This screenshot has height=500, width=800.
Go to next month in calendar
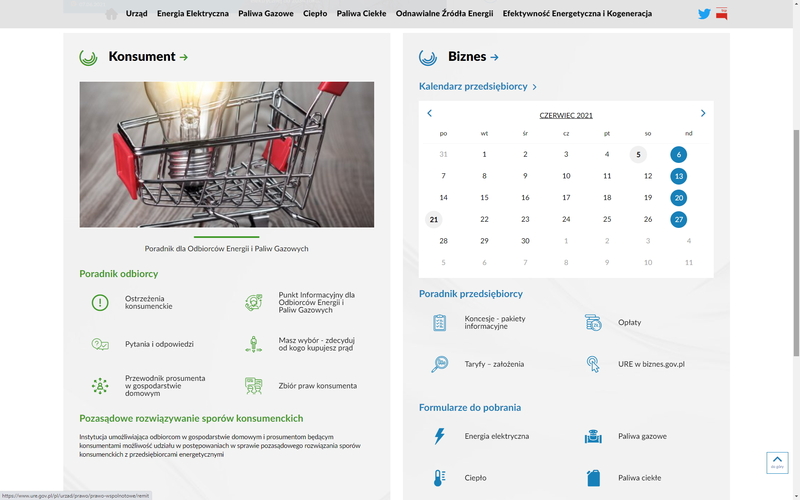[703, 114]
